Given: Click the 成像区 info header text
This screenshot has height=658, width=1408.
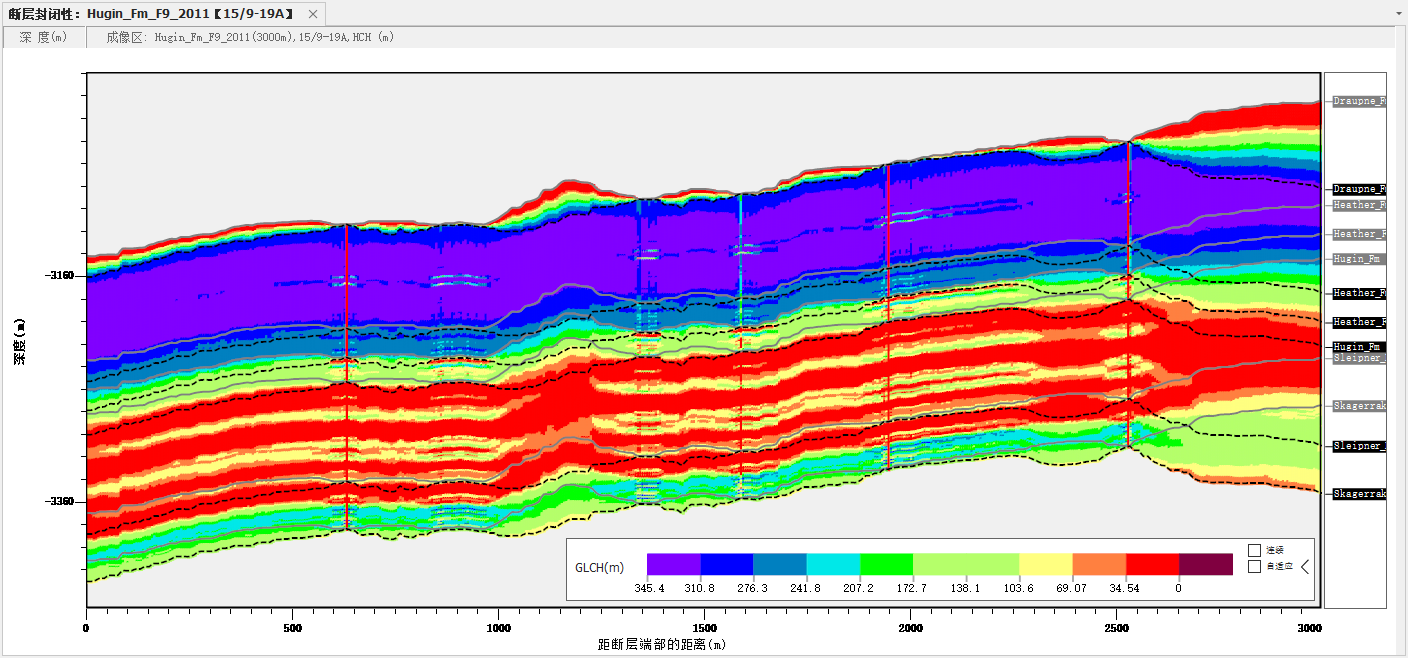Looking at the screenshot, I should point(250,37).
